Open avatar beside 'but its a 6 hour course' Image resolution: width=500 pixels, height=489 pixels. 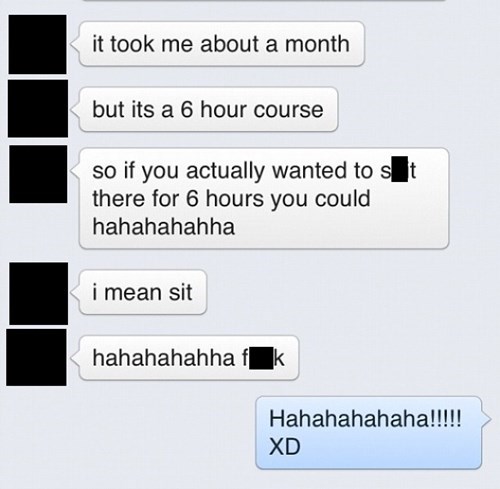pyautogui.click(x=38, y=108)
